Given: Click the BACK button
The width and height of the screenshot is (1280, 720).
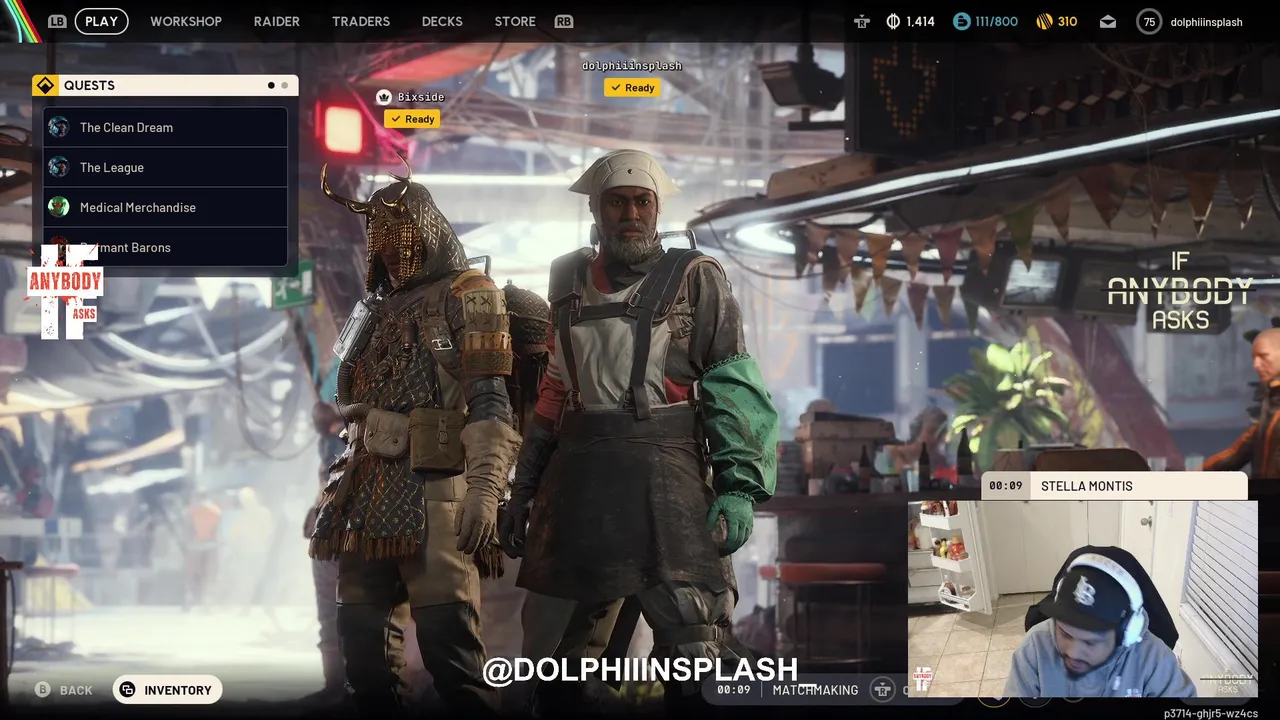Looking at the screenshot, I should (x=76, y=690).
